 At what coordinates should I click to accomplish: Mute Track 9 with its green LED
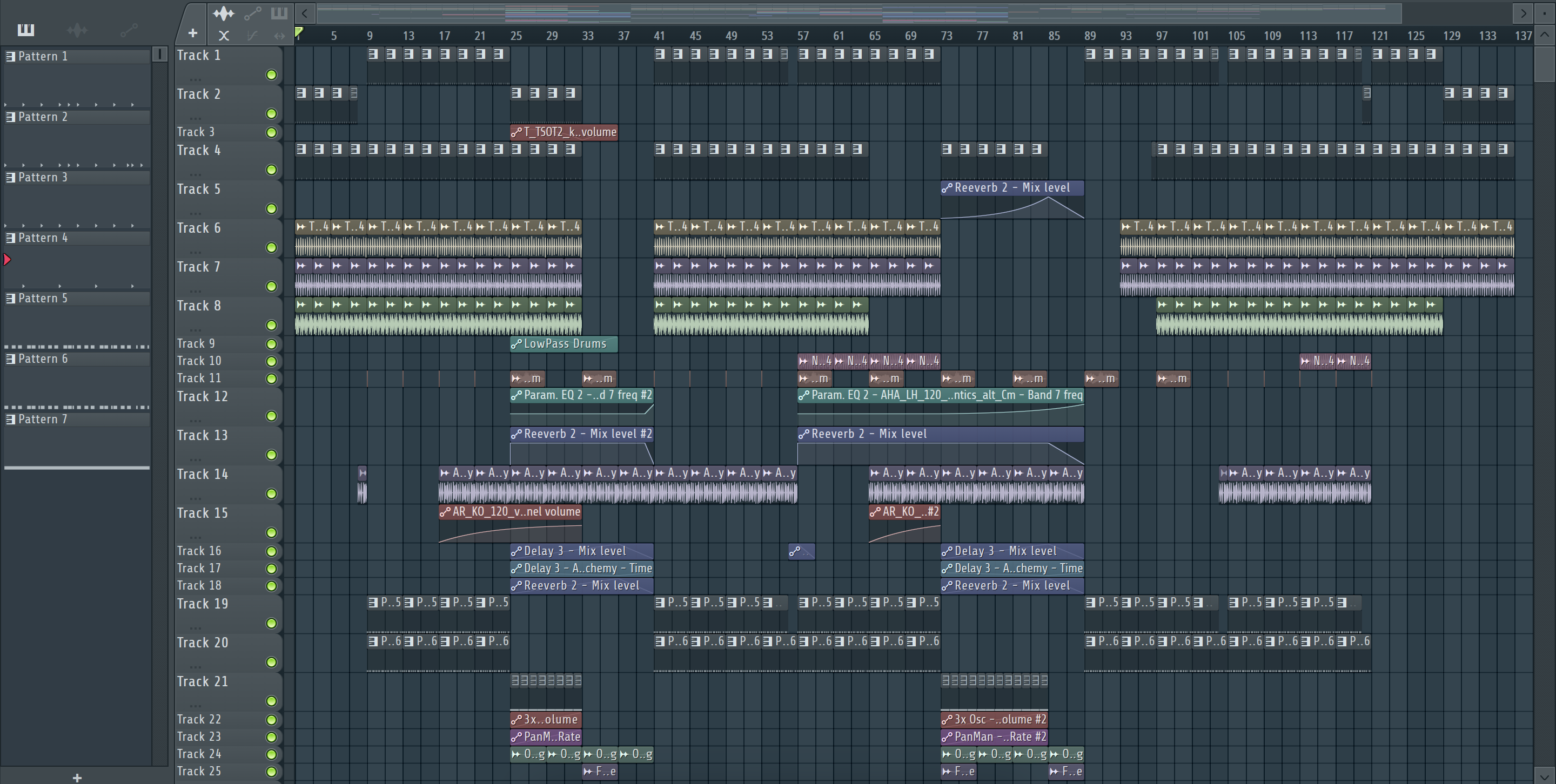(271, 344)
